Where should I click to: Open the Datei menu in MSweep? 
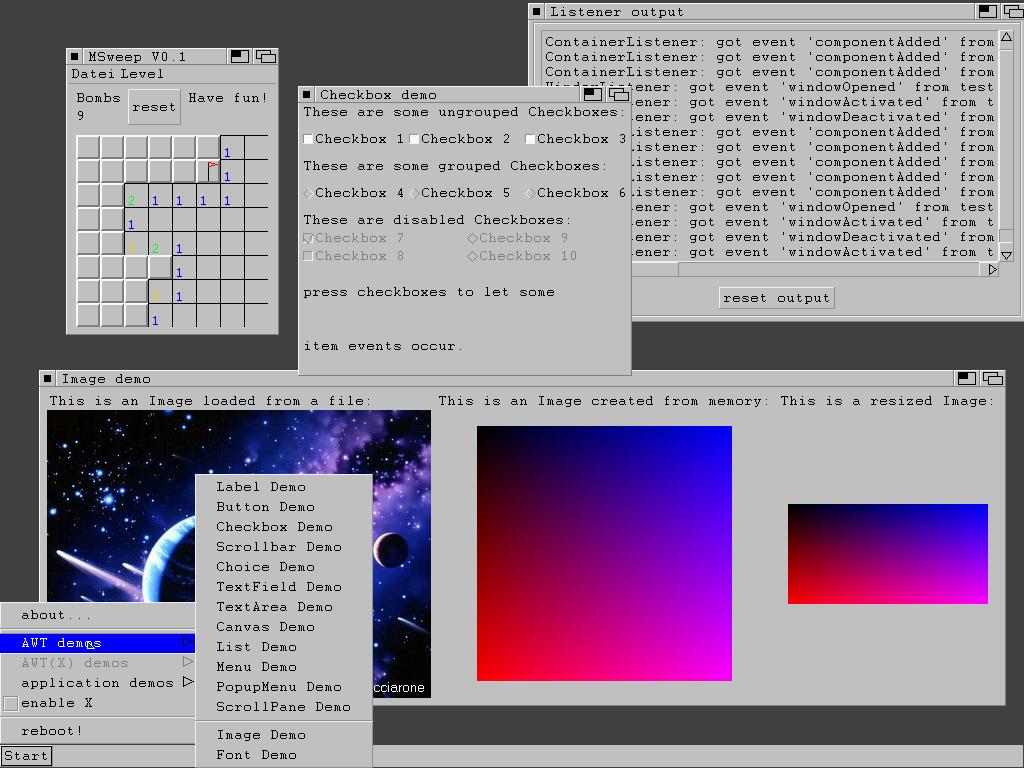tap(93, 74)
